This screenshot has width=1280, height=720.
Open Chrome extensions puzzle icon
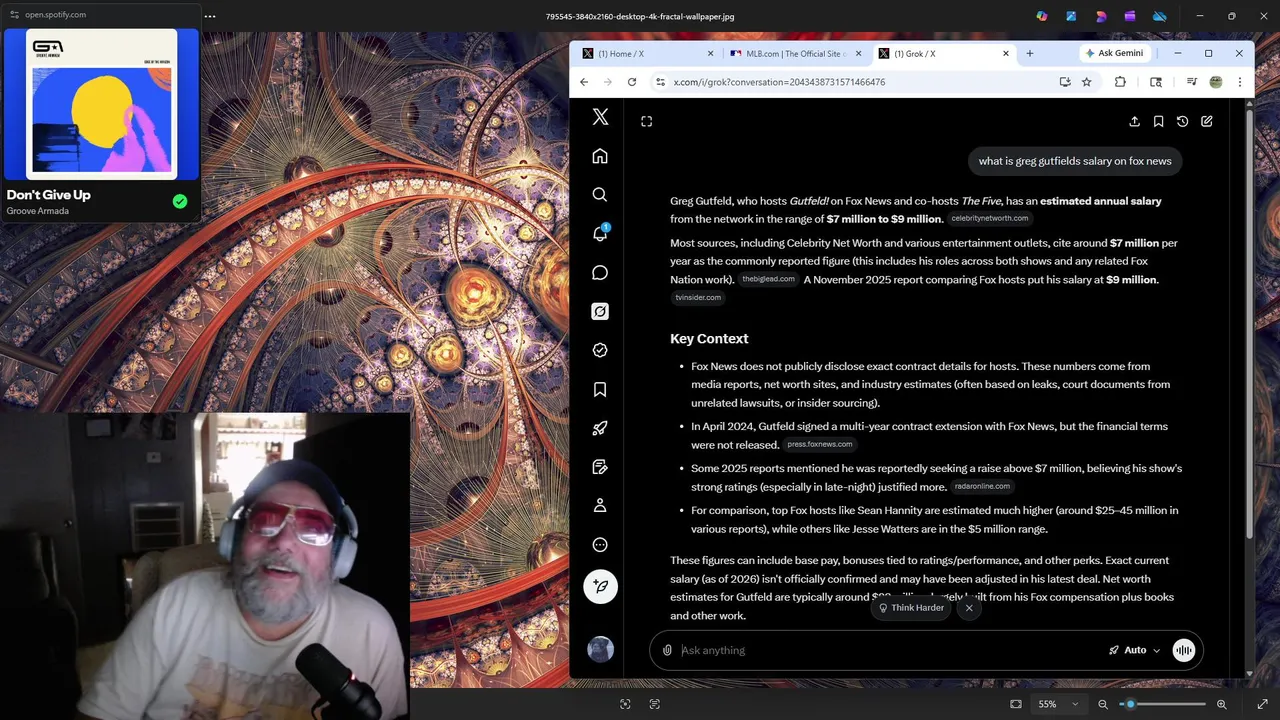pos(1120,82)
